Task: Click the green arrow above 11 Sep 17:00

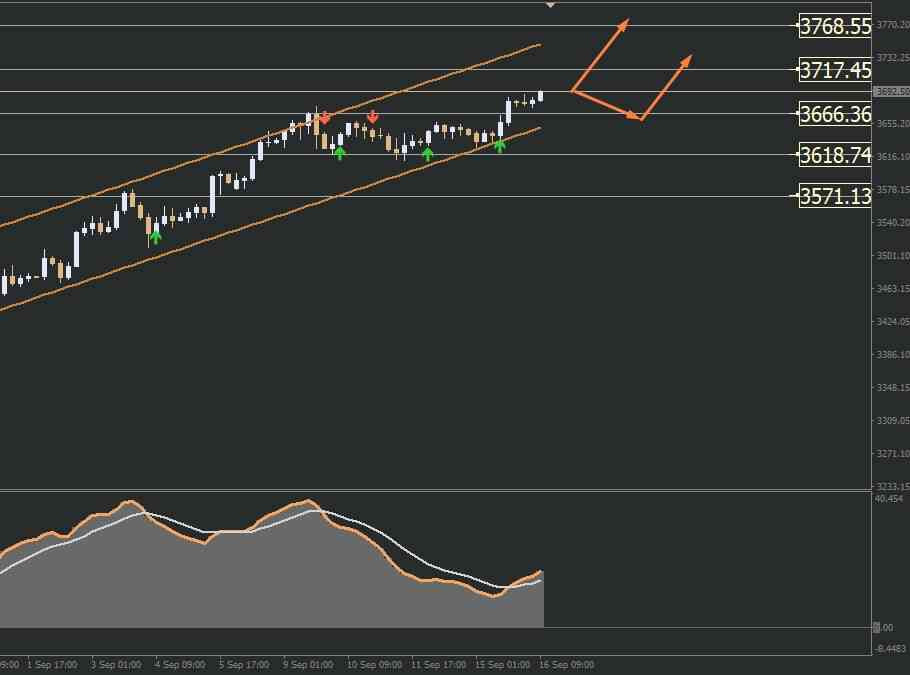Action: [428, 154]
